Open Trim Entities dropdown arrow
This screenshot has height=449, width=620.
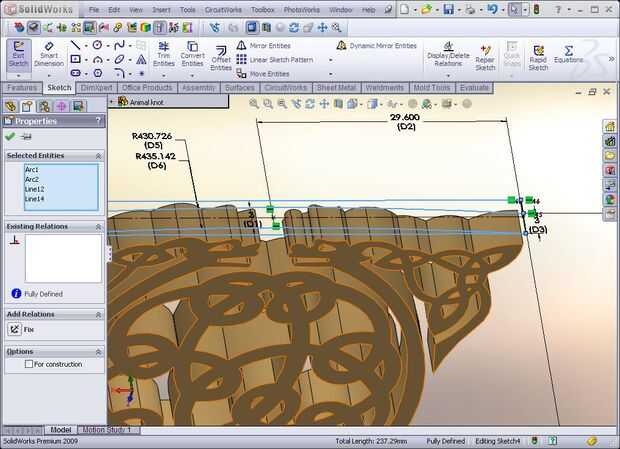tap(164, 75)
